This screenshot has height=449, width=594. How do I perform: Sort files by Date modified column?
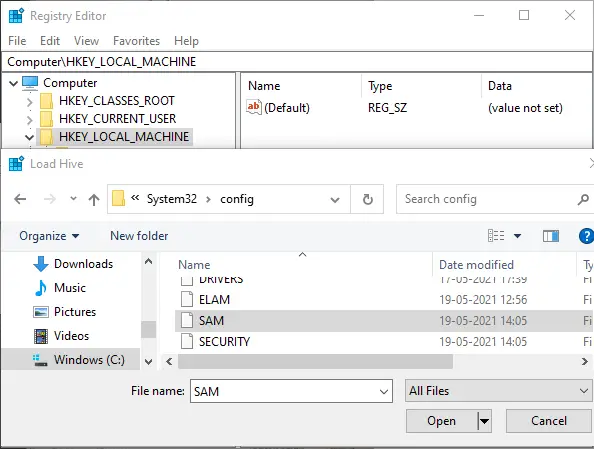coord(476,265)
